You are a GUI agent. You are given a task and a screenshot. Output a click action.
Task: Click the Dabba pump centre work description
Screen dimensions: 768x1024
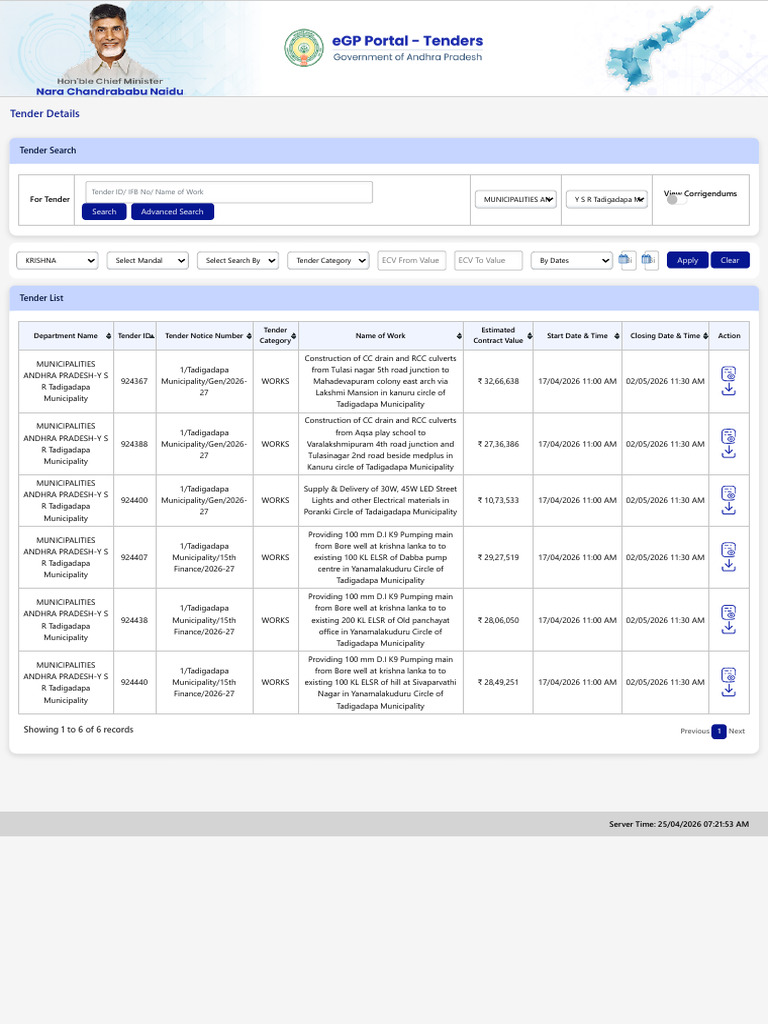pos(380,558)
